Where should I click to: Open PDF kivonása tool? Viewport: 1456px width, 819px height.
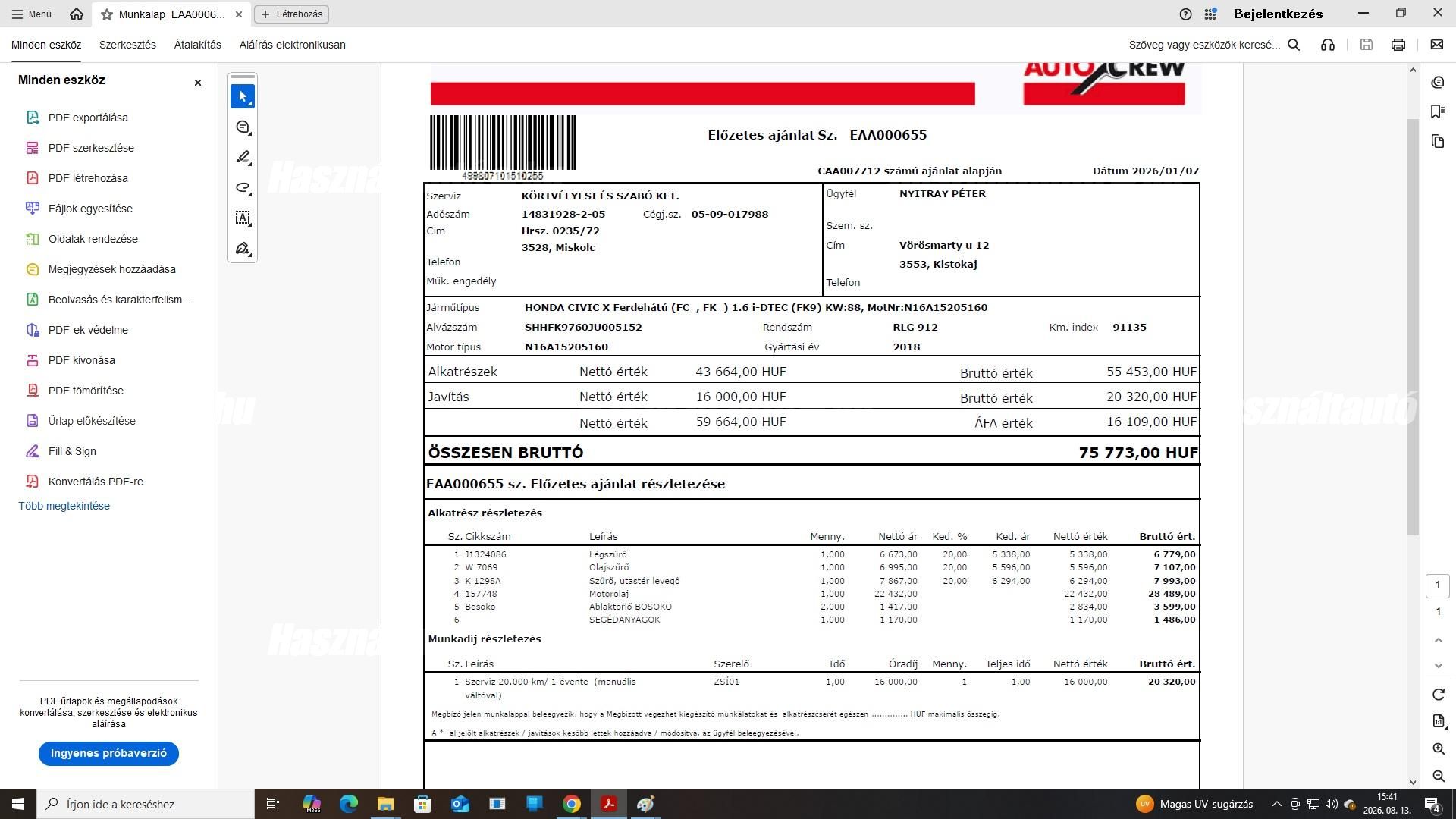(81, 360)
